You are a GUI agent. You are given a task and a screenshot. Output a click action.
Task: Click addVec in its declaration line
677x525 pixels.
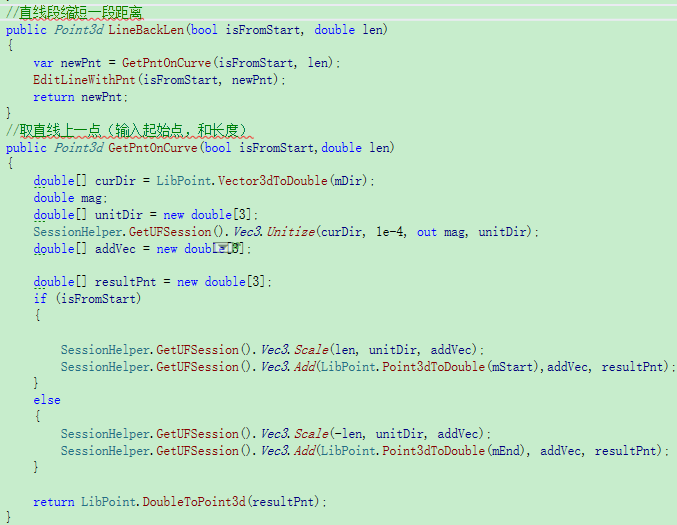pos(115,249)
